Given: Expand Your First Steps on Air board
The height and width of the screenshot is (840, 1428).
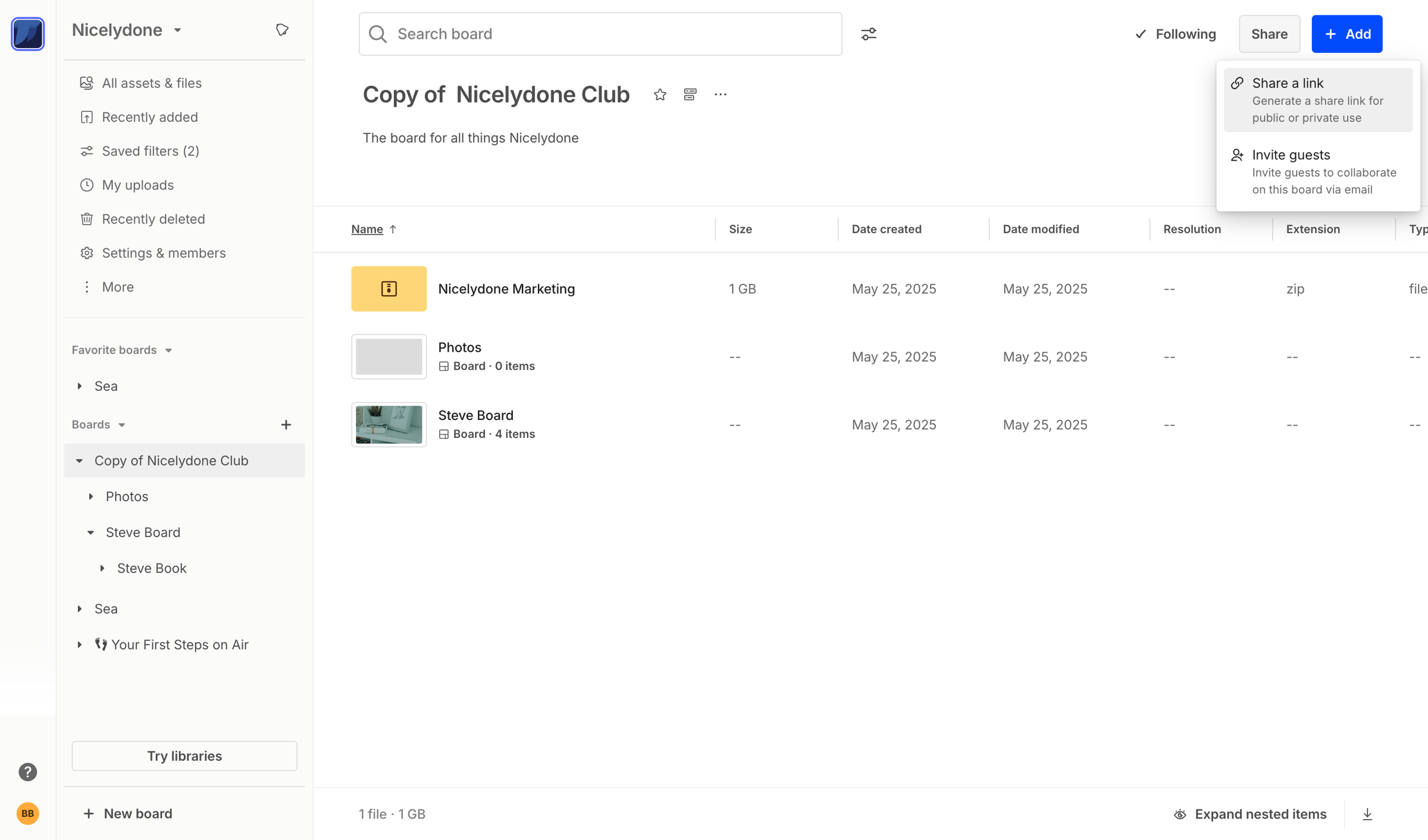Looking at the screenshot, I should [80, 644].
